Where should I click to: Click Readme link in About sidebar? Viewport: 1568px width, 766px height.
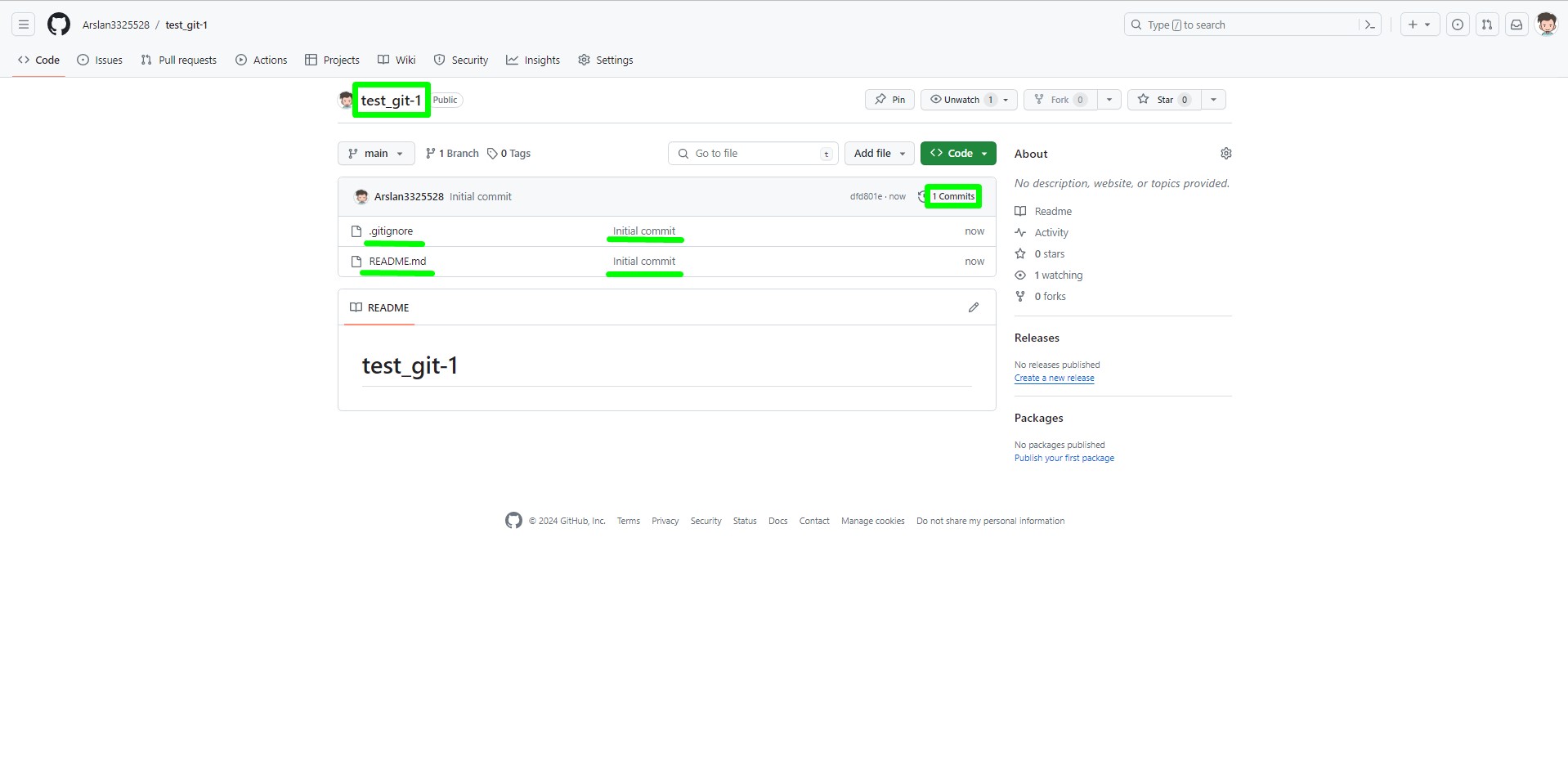(1043, 211)
